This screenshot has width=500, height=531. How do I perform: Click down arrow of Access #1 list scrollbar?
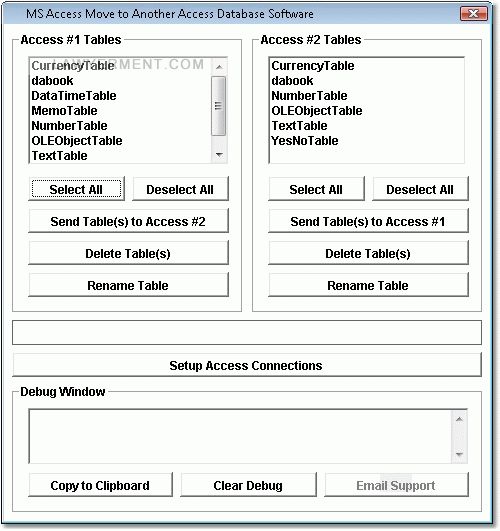tap(219, 155)
